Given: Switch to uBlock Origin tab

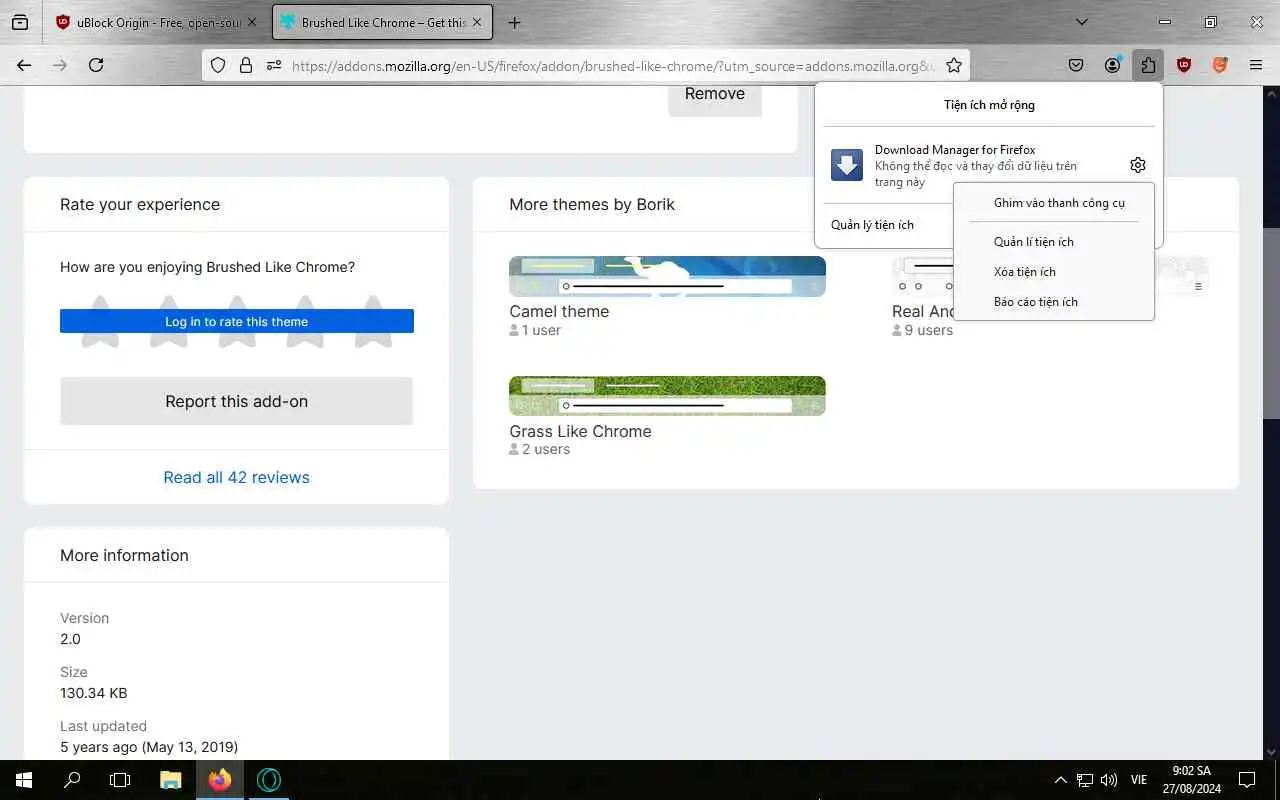Looking at the screenshot, I should pyautogui.click(x=157, y=22).
